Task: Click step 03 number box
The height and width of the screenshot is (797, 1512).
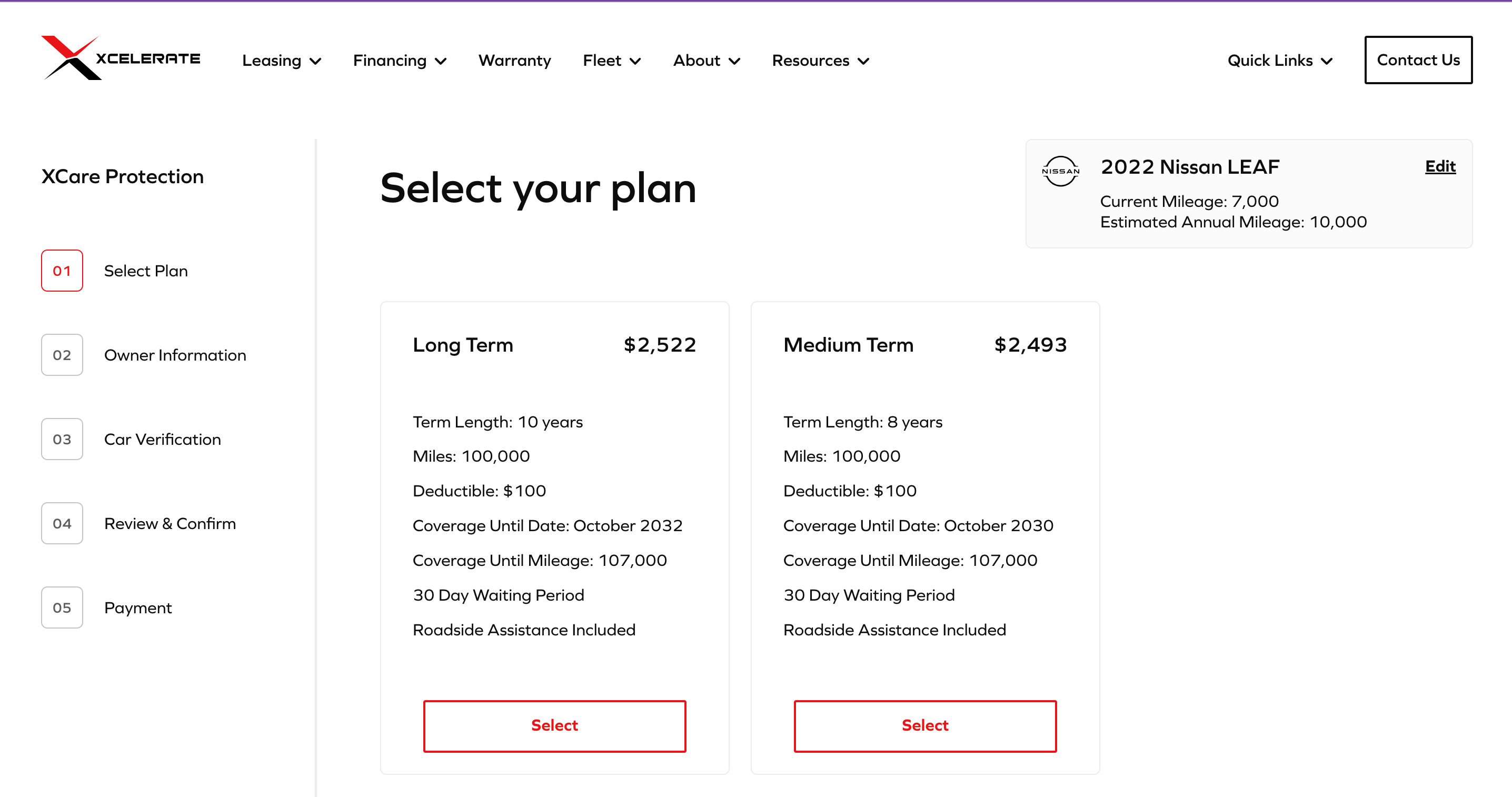Action: tap(62, 439)
